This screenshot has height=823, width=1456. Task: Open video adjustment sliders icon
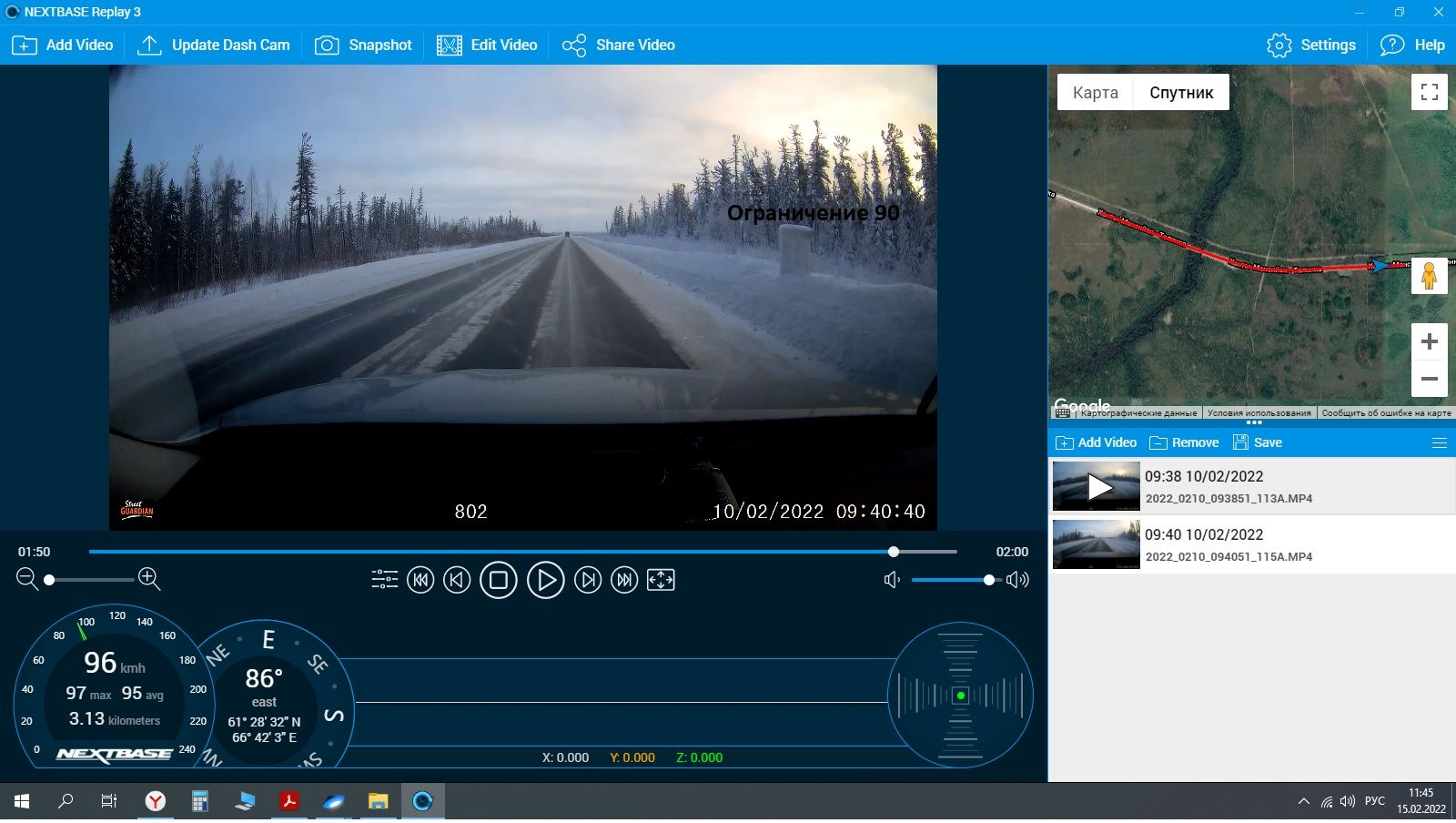point(384,580)
